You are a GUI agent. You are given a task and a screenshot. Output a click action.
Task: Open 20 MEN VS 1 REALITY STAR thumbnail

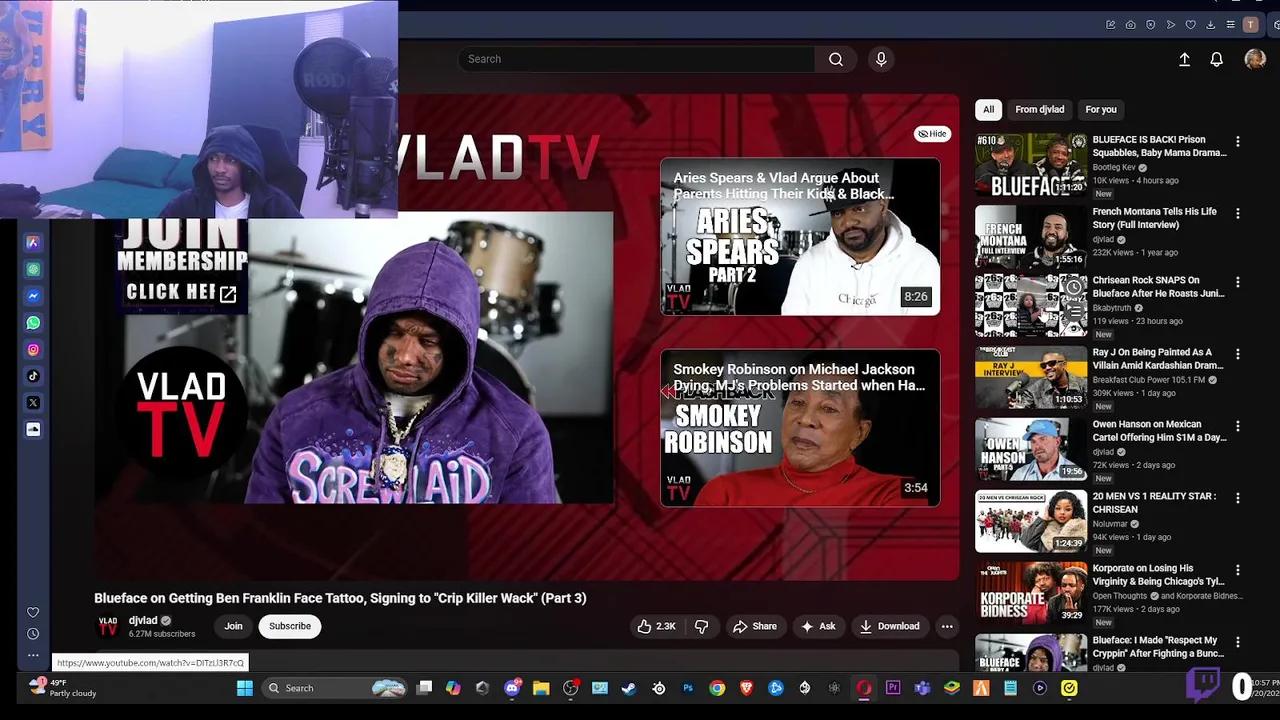click(x=1031, y=521)
